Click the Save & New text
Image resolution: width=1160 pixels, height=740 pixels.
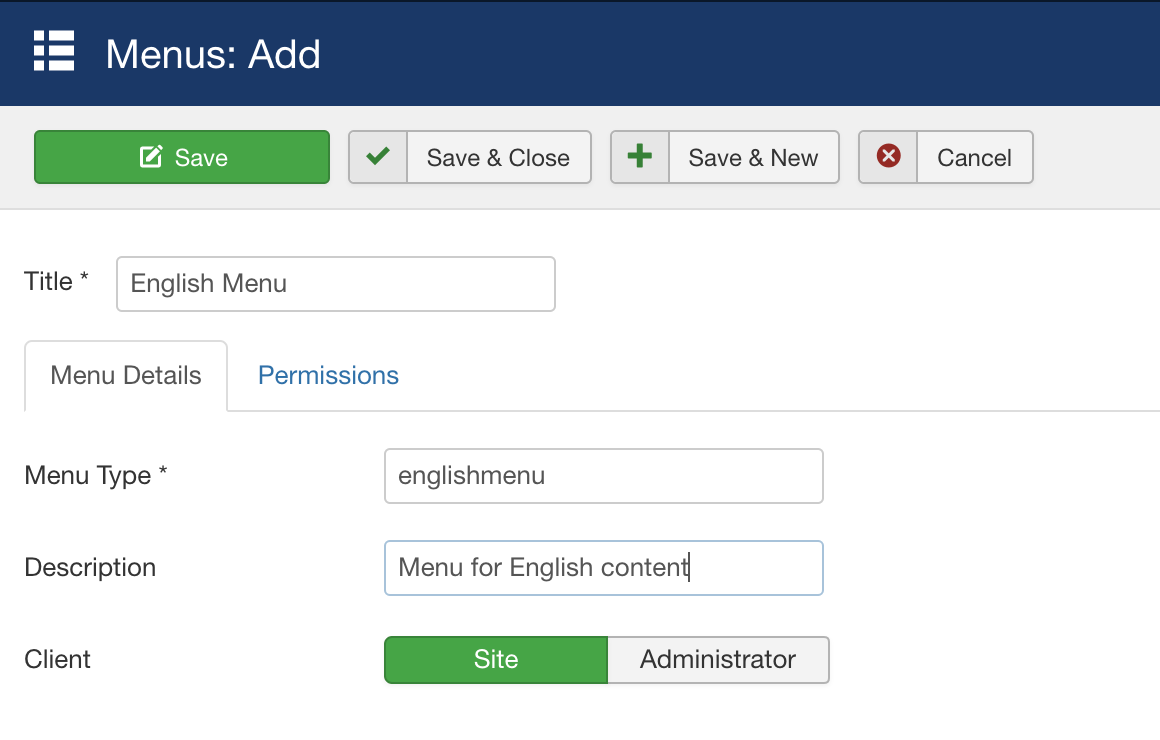coord(753,157)
